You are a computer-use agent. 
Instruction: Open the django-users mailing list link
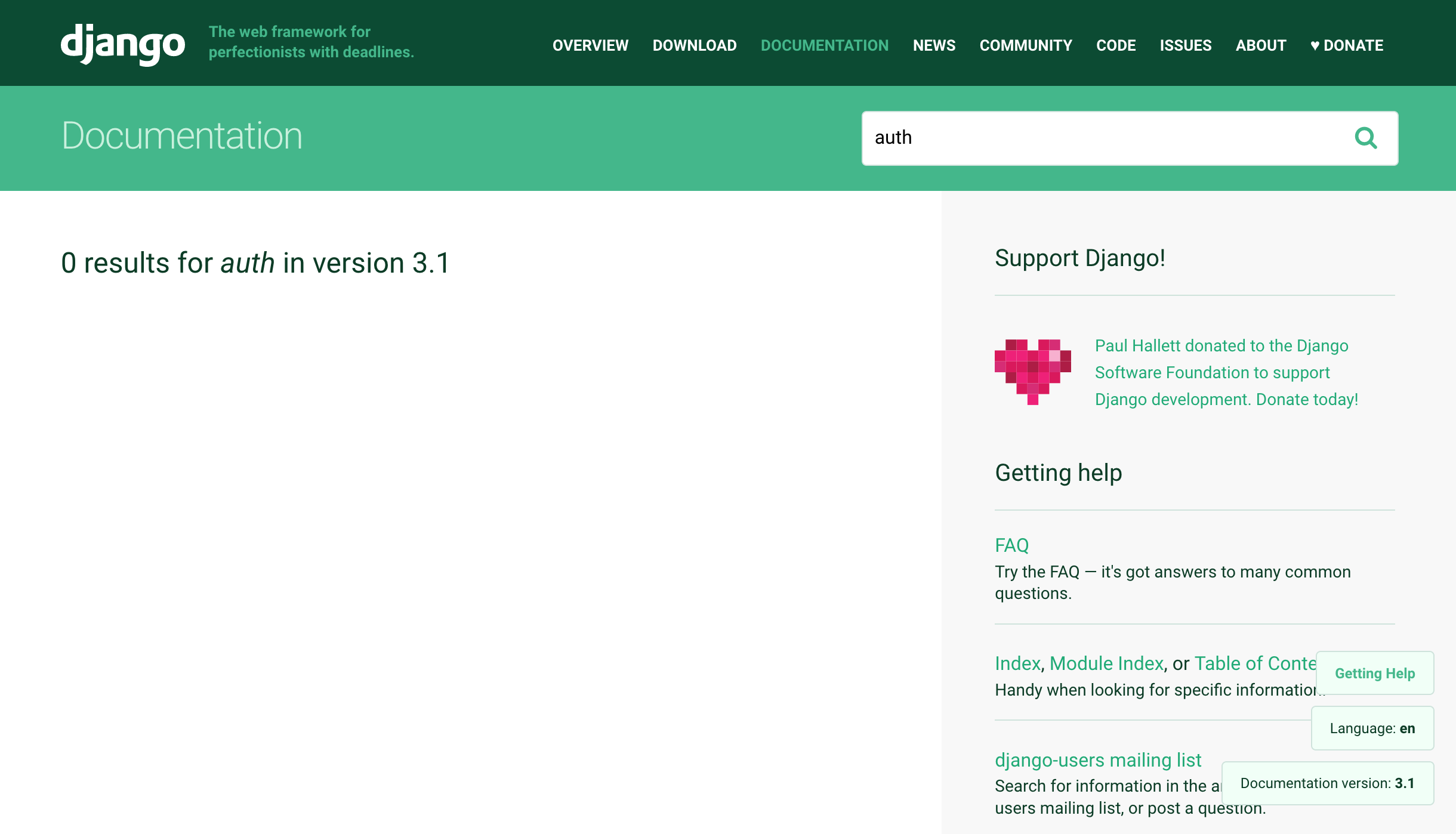(1098, 759)
